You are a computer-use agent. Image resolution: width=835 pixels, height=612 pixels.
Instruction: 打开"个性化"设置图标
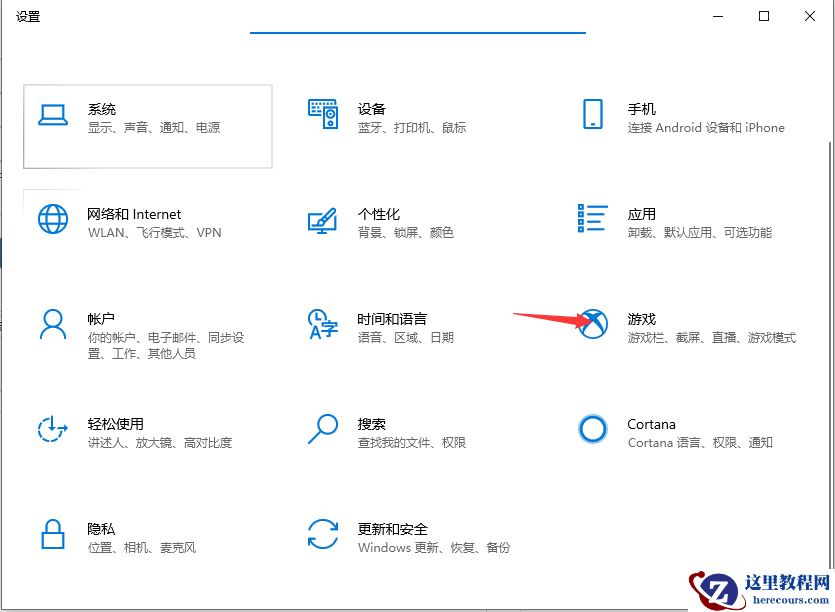click(x=322, y=221)
